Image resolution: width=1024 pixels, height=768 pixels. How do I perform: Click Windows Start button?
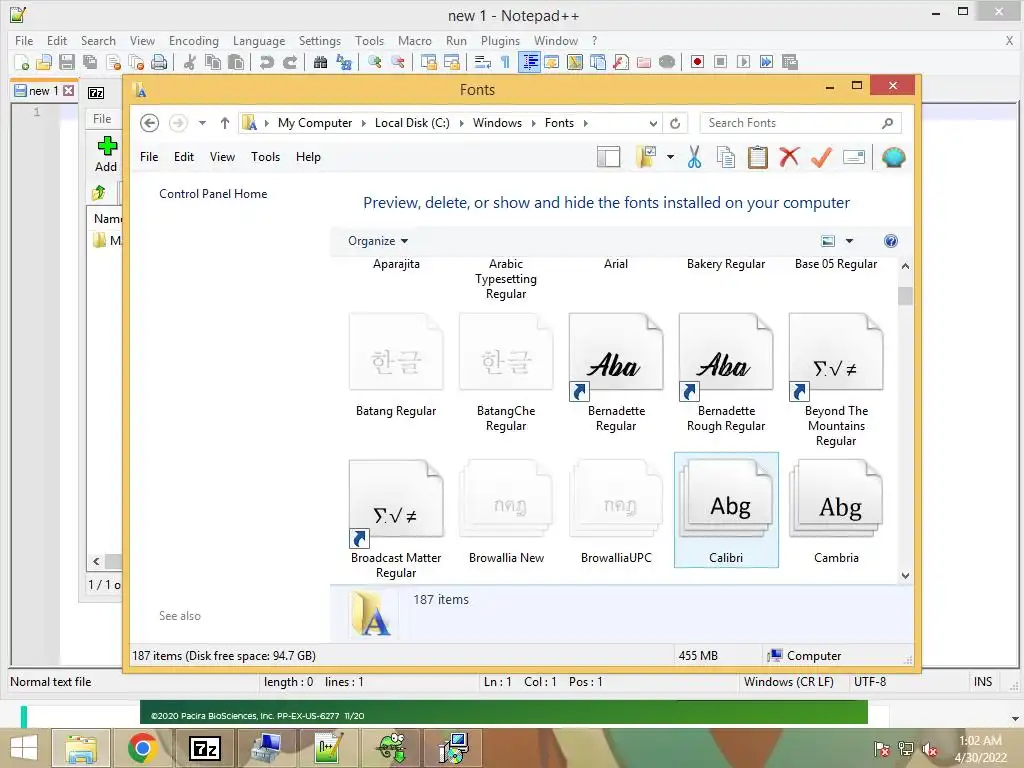pyautogui.click(x=24, y=748)
